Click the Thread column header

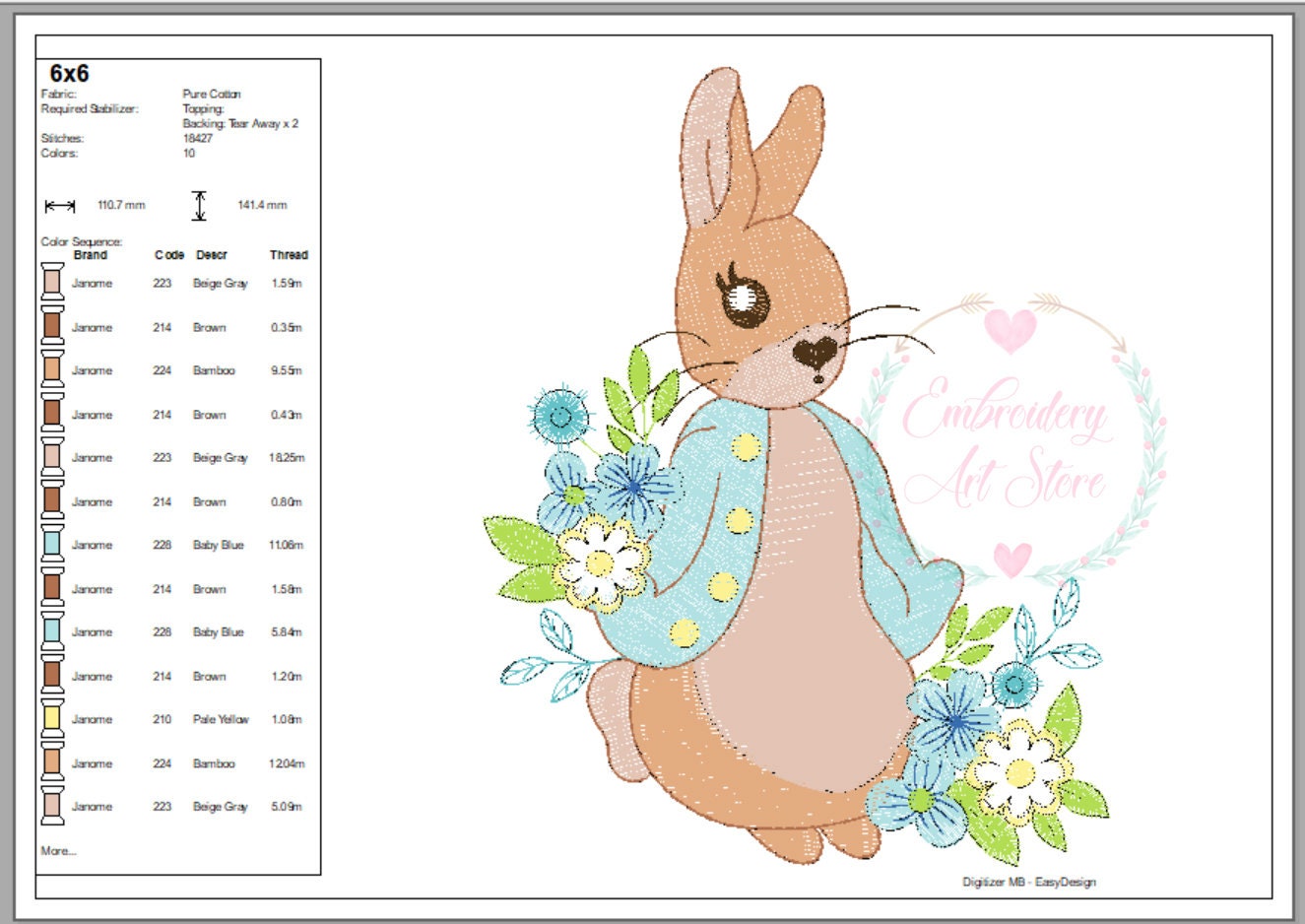(291, 254)
